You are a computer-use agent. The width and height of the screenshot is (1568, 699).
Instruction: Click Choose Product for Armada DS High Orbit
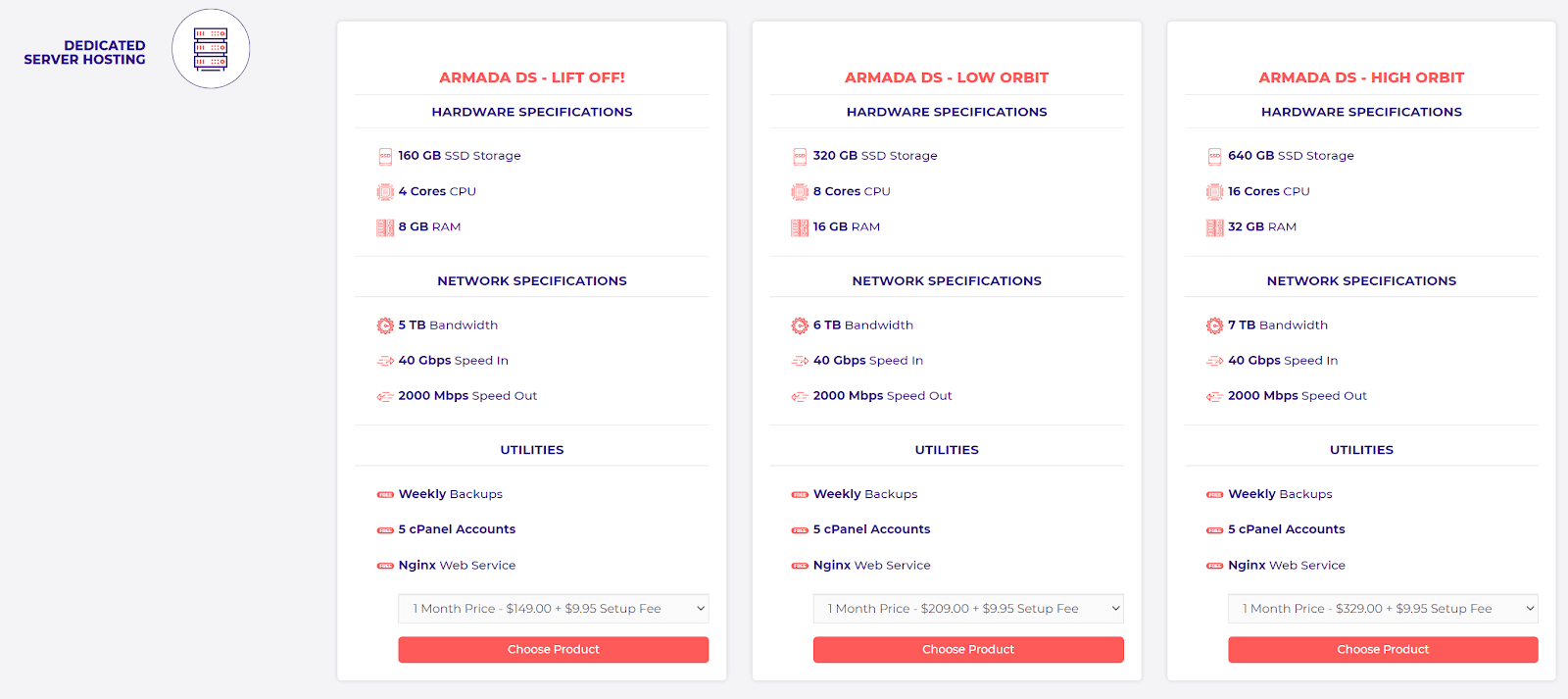[1382, 649]
